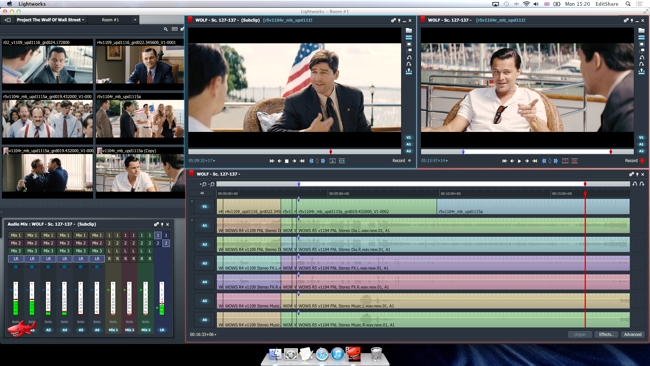Click the Spotlight search icon in the menu bar
Screen dimensions: 650x366
click(x=628, y=4)
